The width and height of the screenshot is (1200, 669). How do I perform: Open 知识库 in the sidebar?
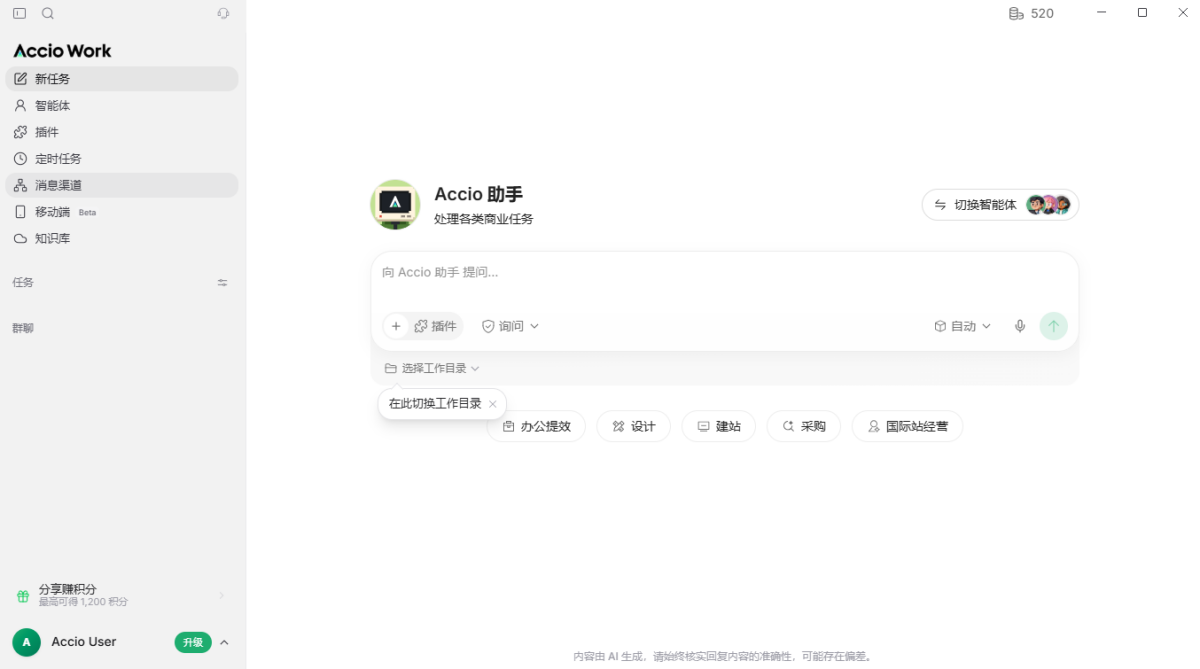click(x=122, y=238)
